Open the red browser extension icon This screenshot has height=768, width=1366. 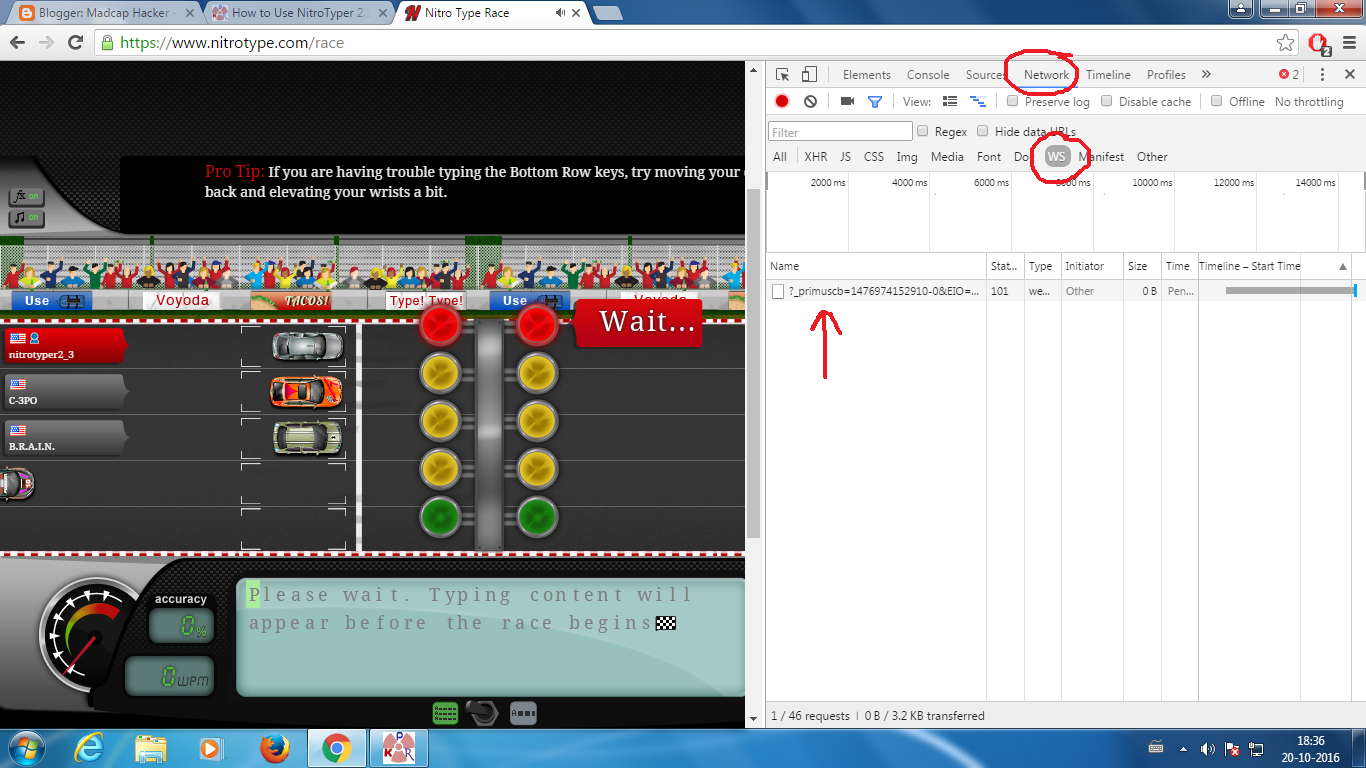(1319, 44)
